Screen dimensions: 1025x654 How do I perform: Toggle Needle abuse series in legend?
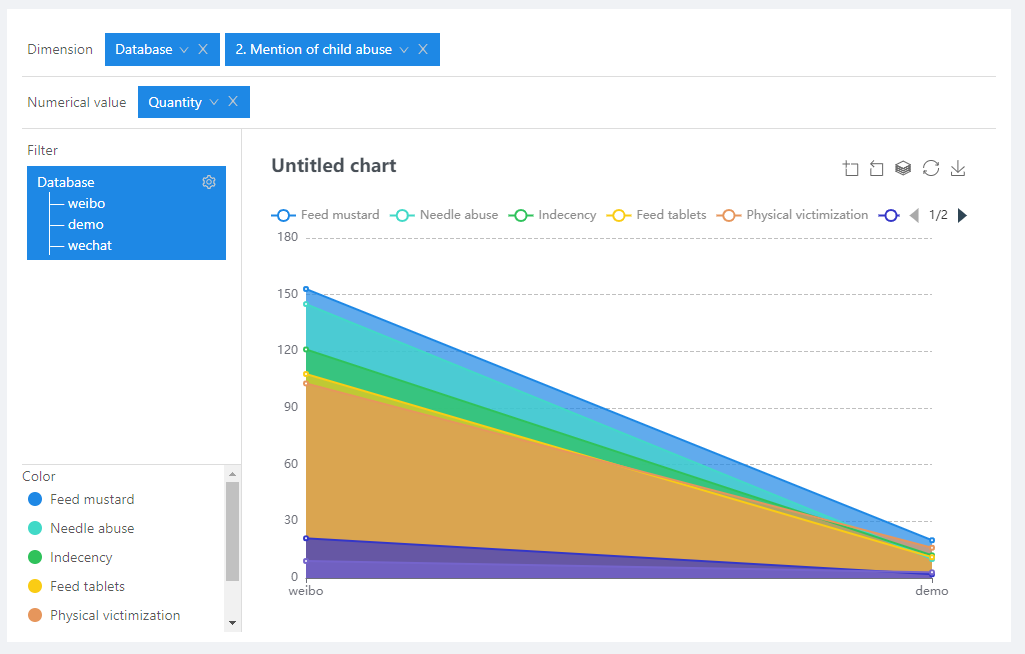tap(445, 215)
